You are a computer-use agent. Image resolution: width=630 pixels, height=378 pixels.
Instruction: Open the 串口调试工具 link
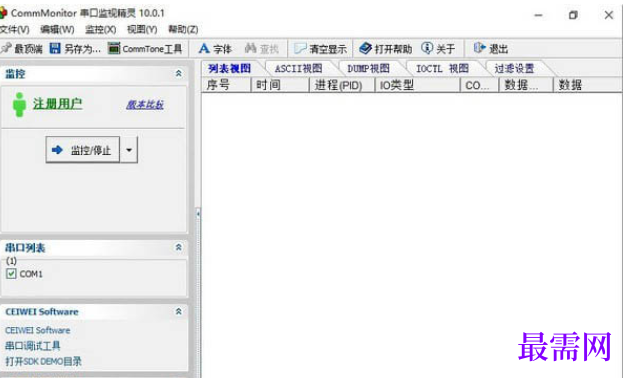point(33,346)
